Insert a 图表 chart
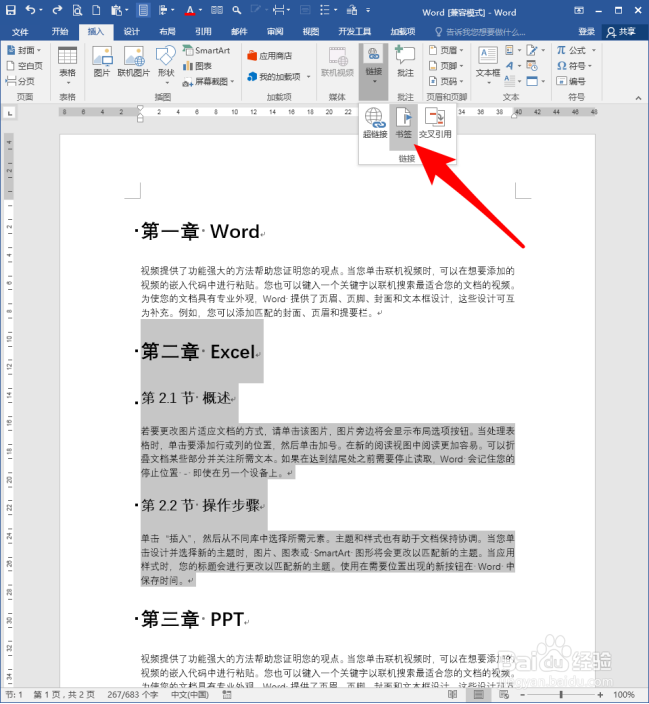 click(197, 66)
